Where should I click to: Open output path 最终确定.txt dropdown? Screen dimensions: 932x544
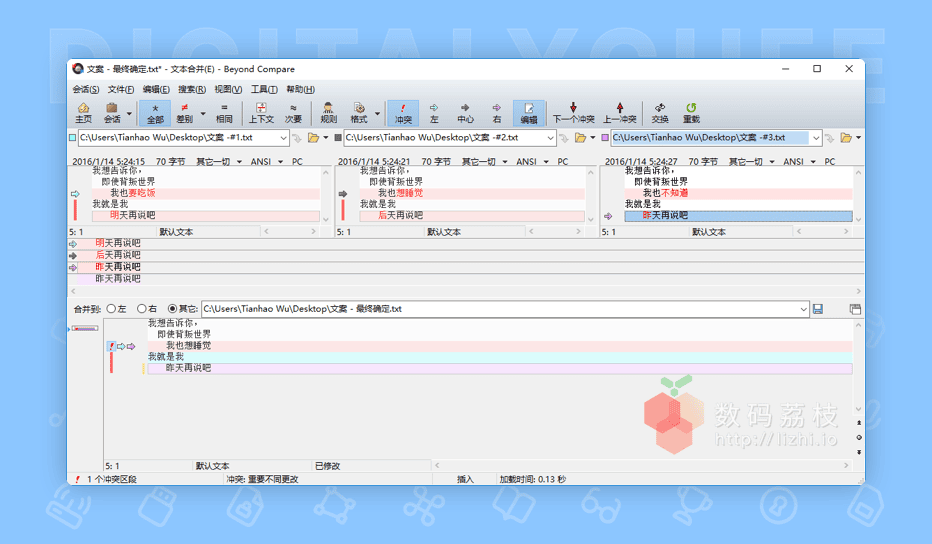point(803,309)
